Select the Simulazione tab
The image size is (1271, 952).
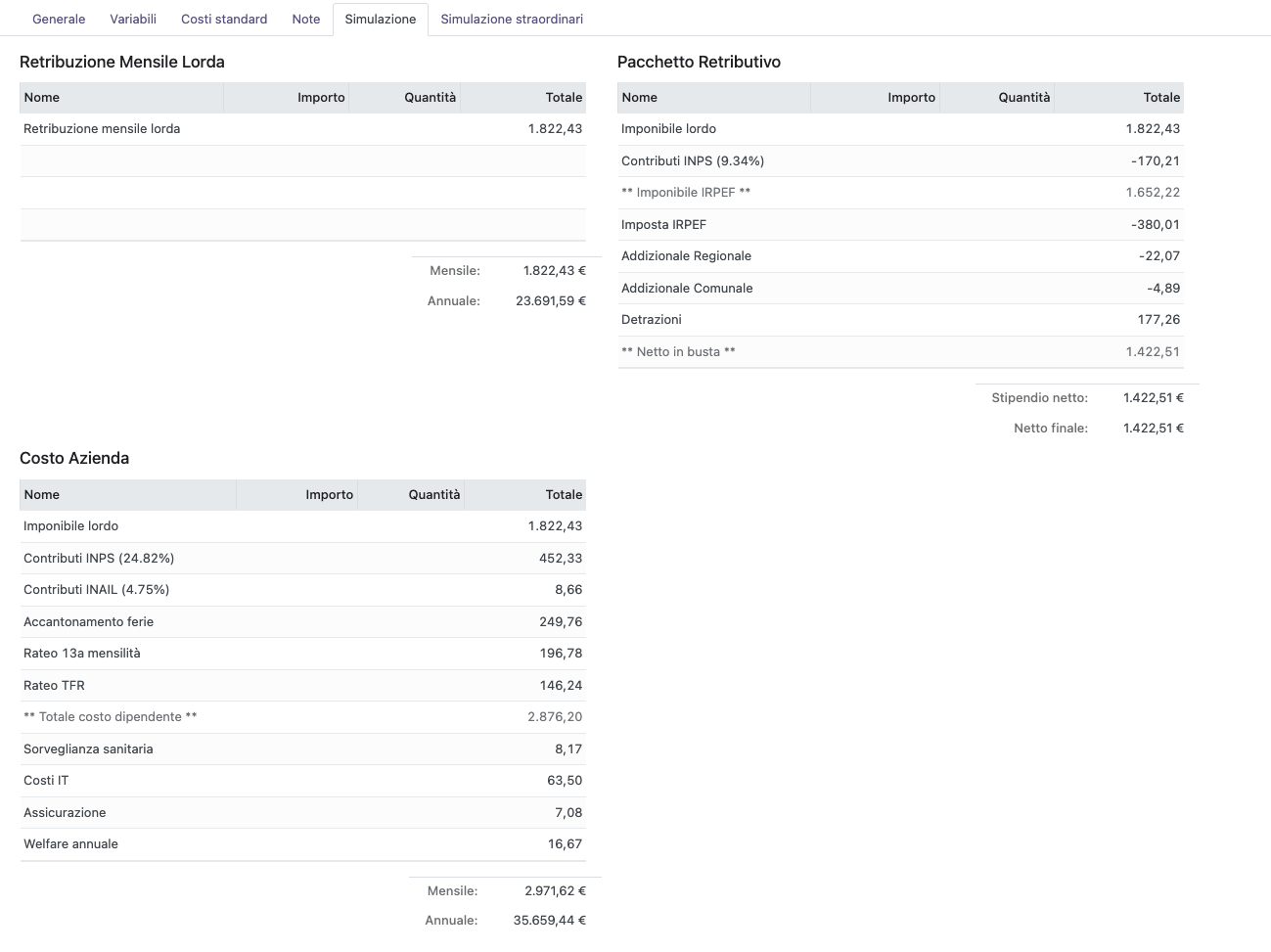click(380, 19)
